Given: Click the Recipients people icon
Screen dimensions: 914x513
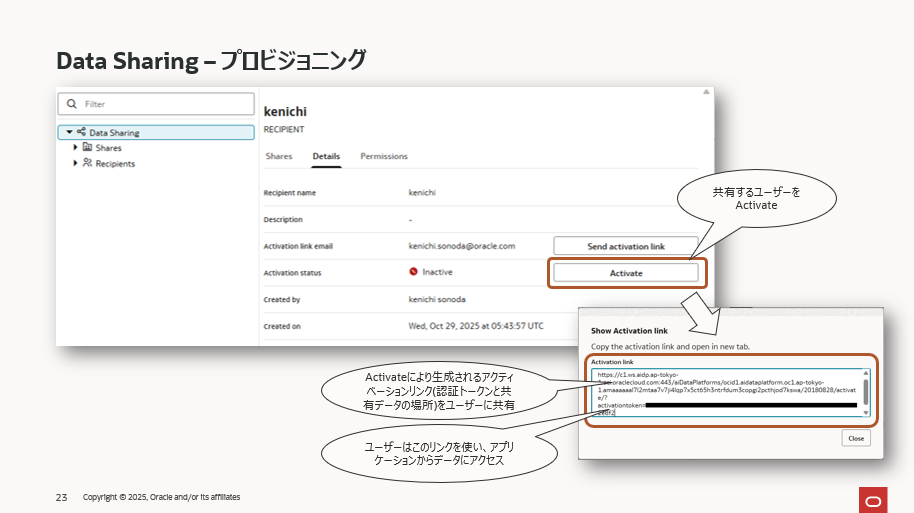Looking at the screenshot, I should pyautogui.click(x=87, y=163).
